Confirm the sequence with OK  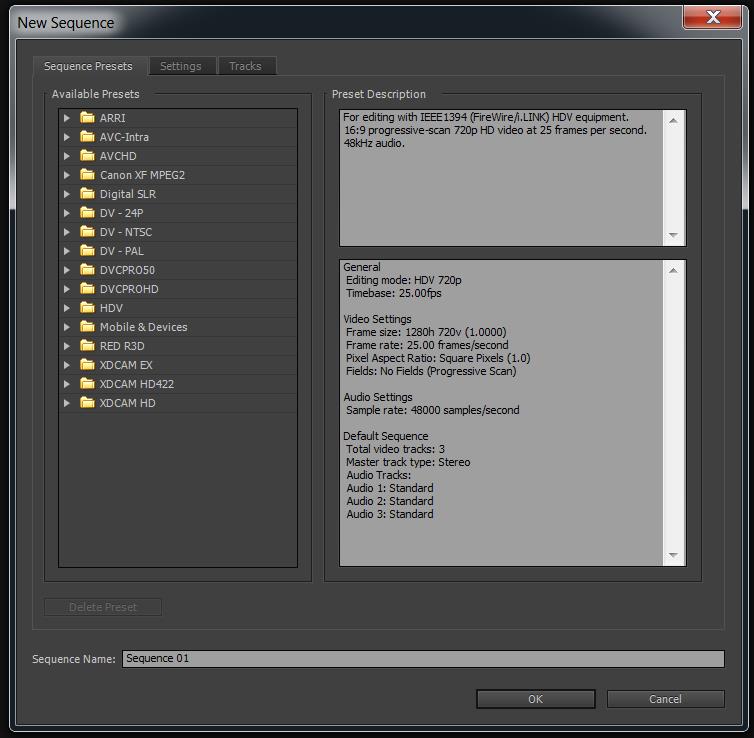(535, 699)
